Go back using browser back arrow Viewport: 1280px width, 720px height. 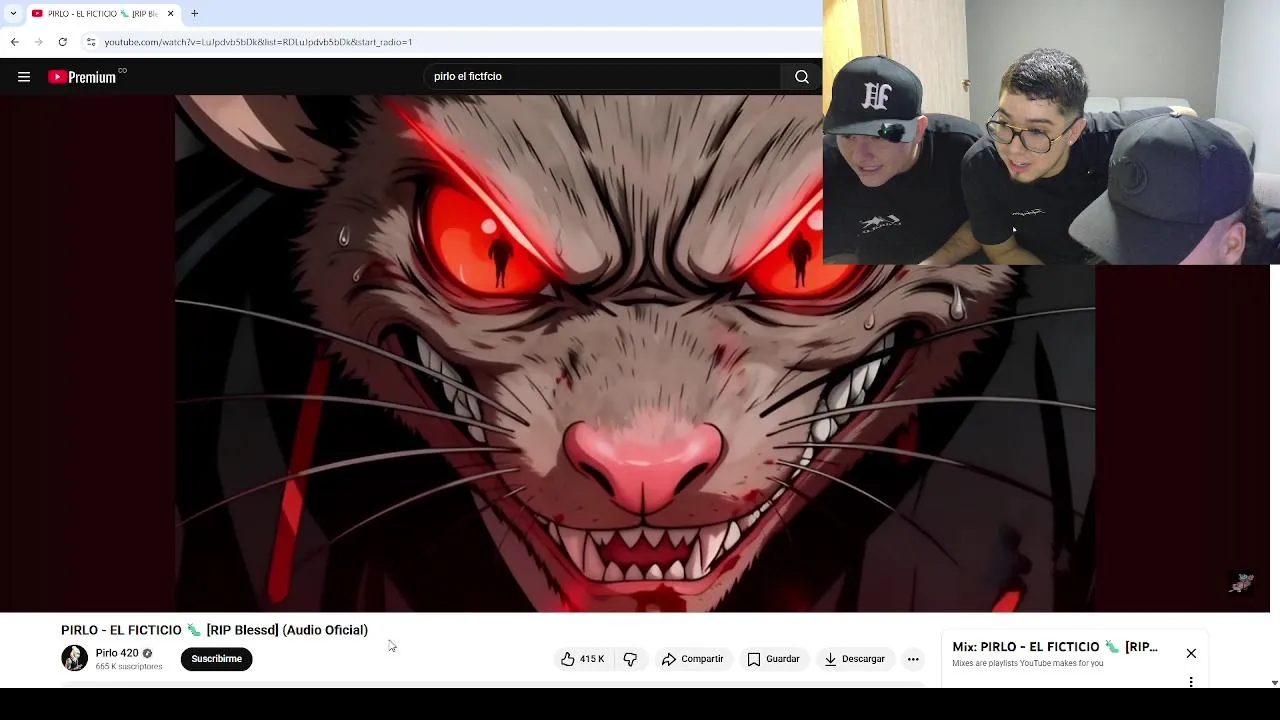[14, 42]
